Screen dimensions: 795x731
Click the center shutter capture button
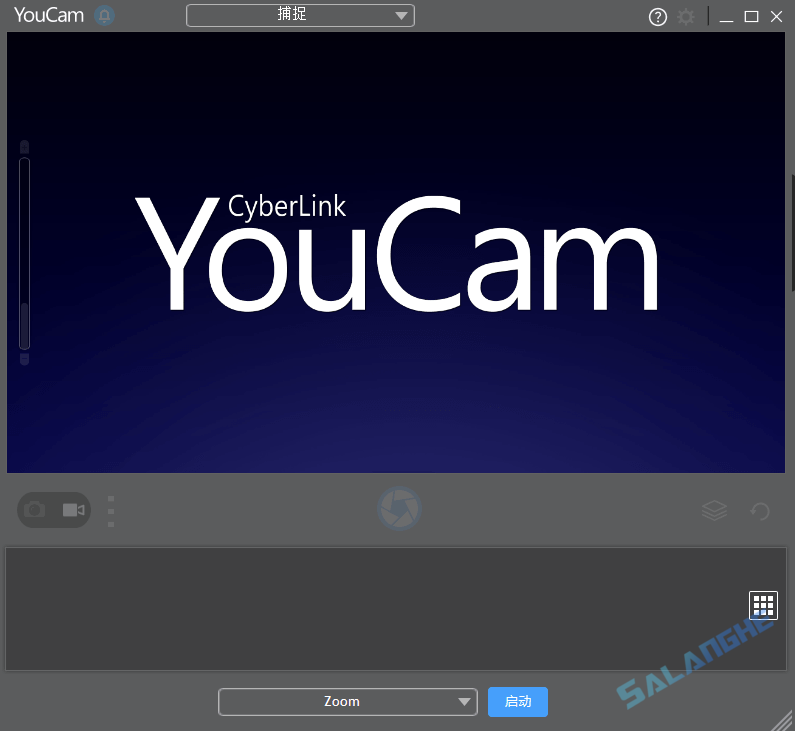400,508
